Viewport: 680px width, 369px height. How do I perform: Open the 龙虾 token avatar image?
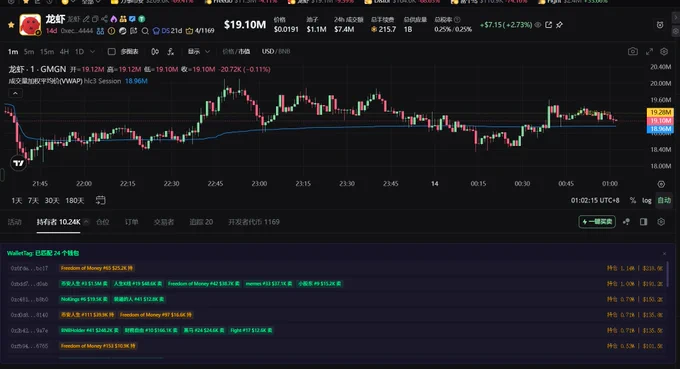[x=30, y=25]
